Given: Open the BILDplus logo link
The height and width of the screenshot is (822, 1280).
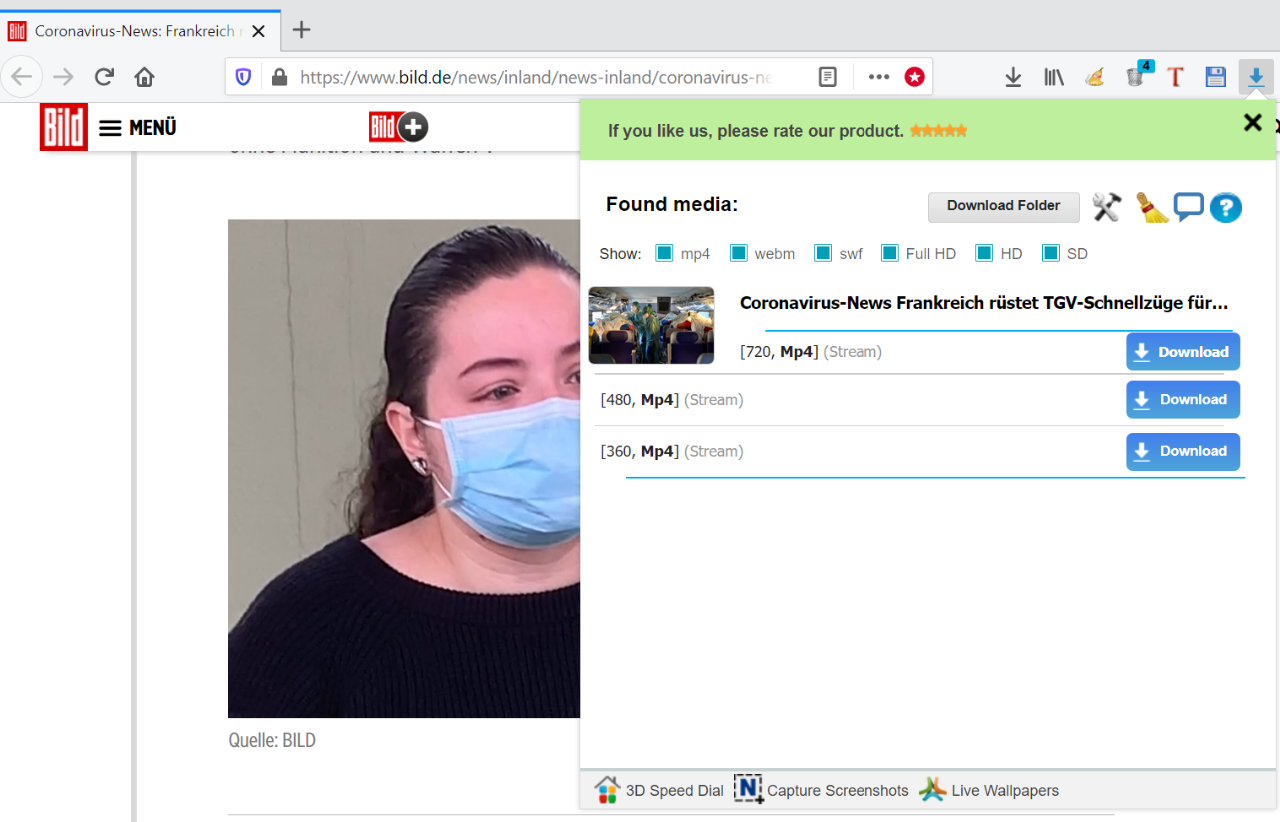Looking at the screenshot, I should coord(399,127).
